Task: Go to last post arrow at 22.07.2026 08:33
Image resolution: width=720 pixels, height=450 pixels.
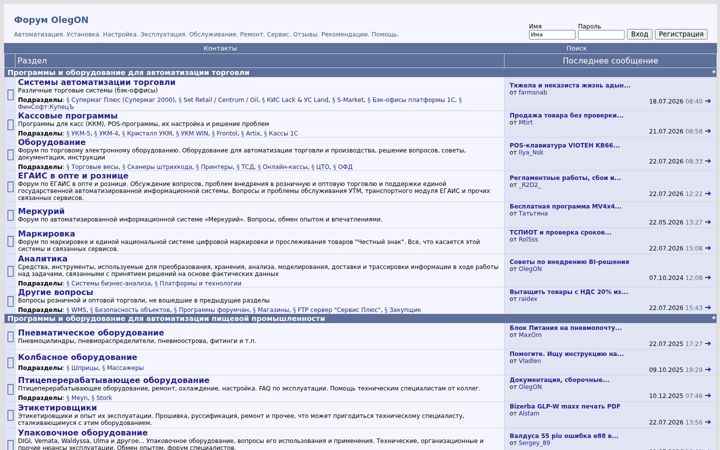Action: point(708,161)
